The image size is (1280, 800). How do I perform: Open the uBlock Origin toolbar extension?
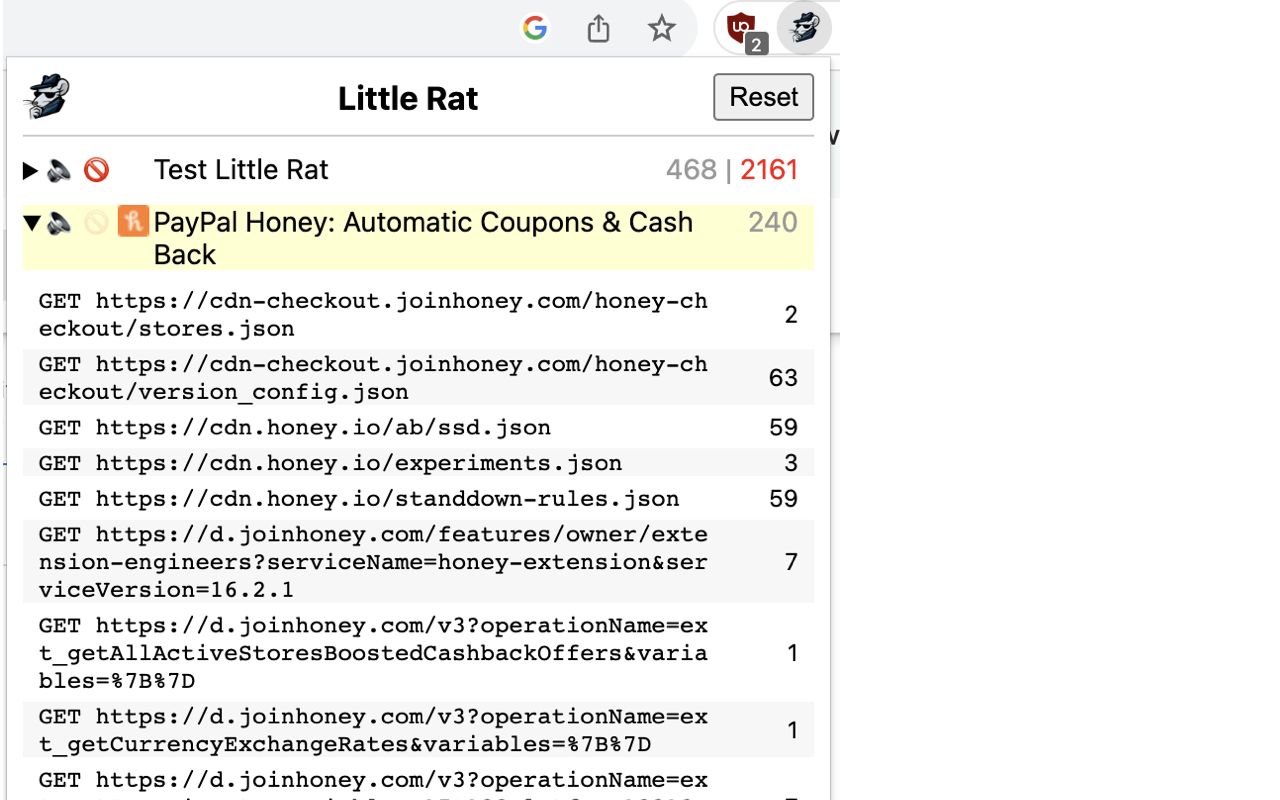(x=741, y=28)
